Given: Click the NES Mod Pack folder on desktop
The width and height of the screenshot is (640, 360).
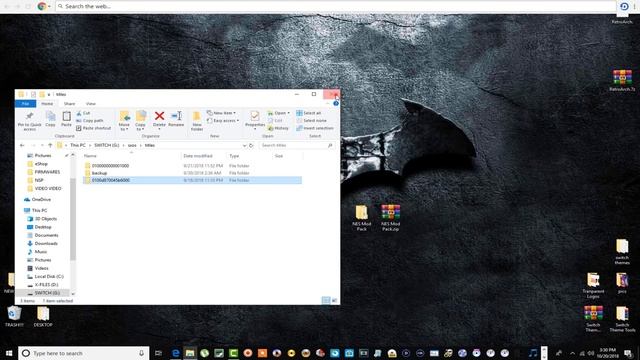Looking at the screenshot, I should 362,218.
